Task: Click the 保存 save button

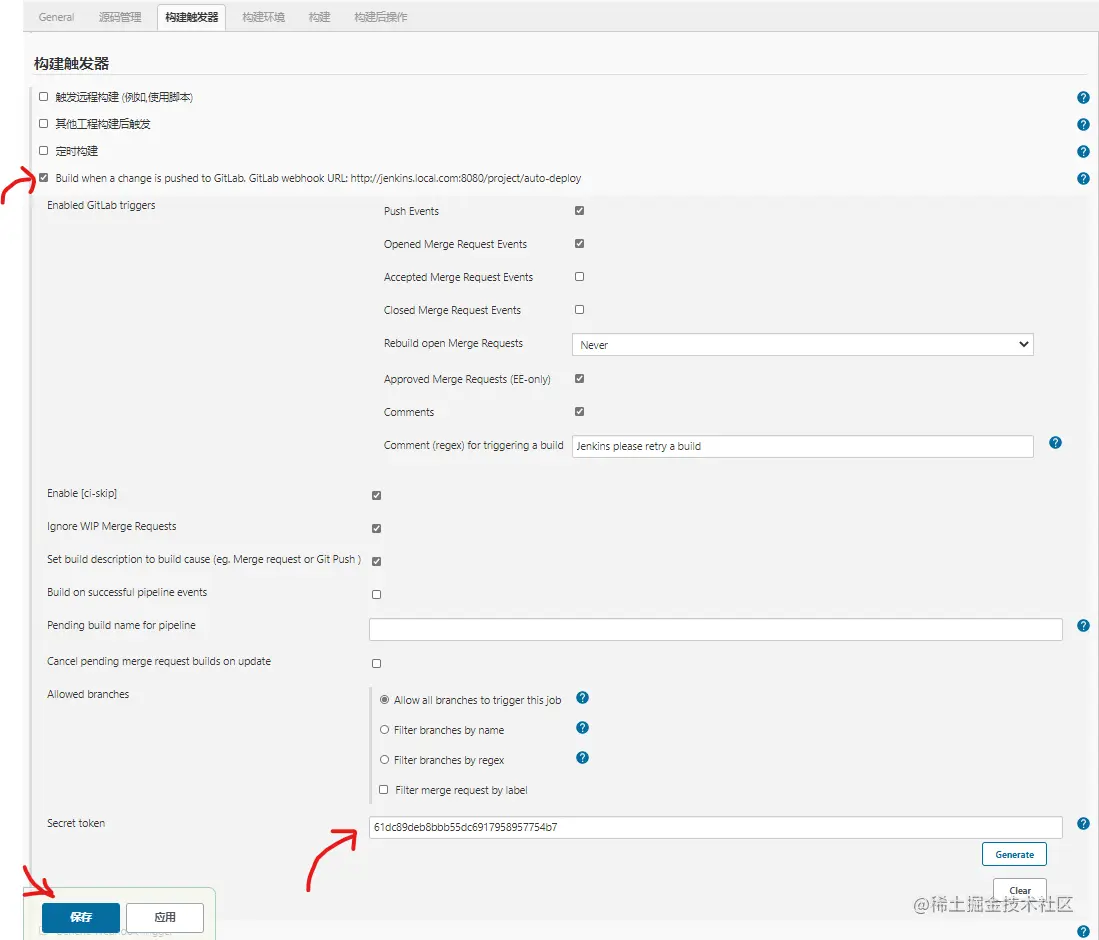Action: click(x=81, y=917)
